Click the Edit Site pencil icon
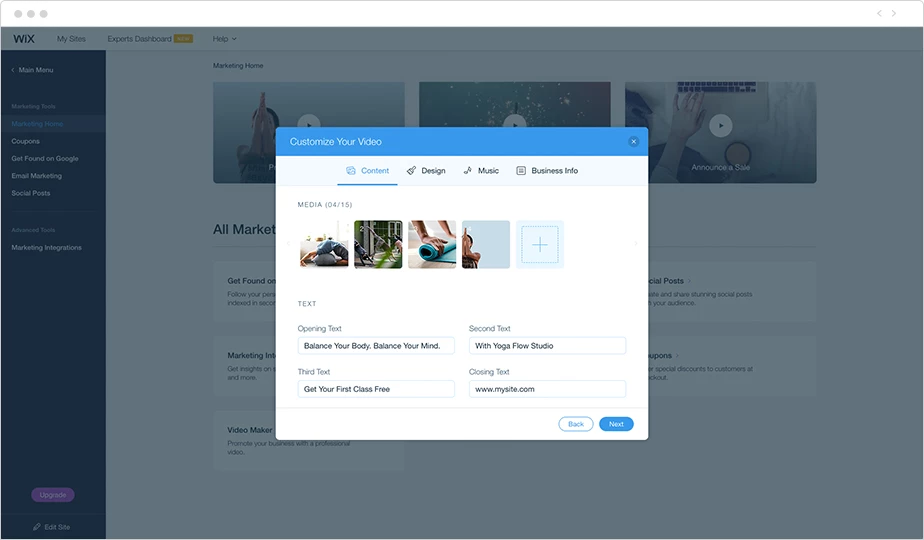Screen dimensions: 924x540 point(37,527)
